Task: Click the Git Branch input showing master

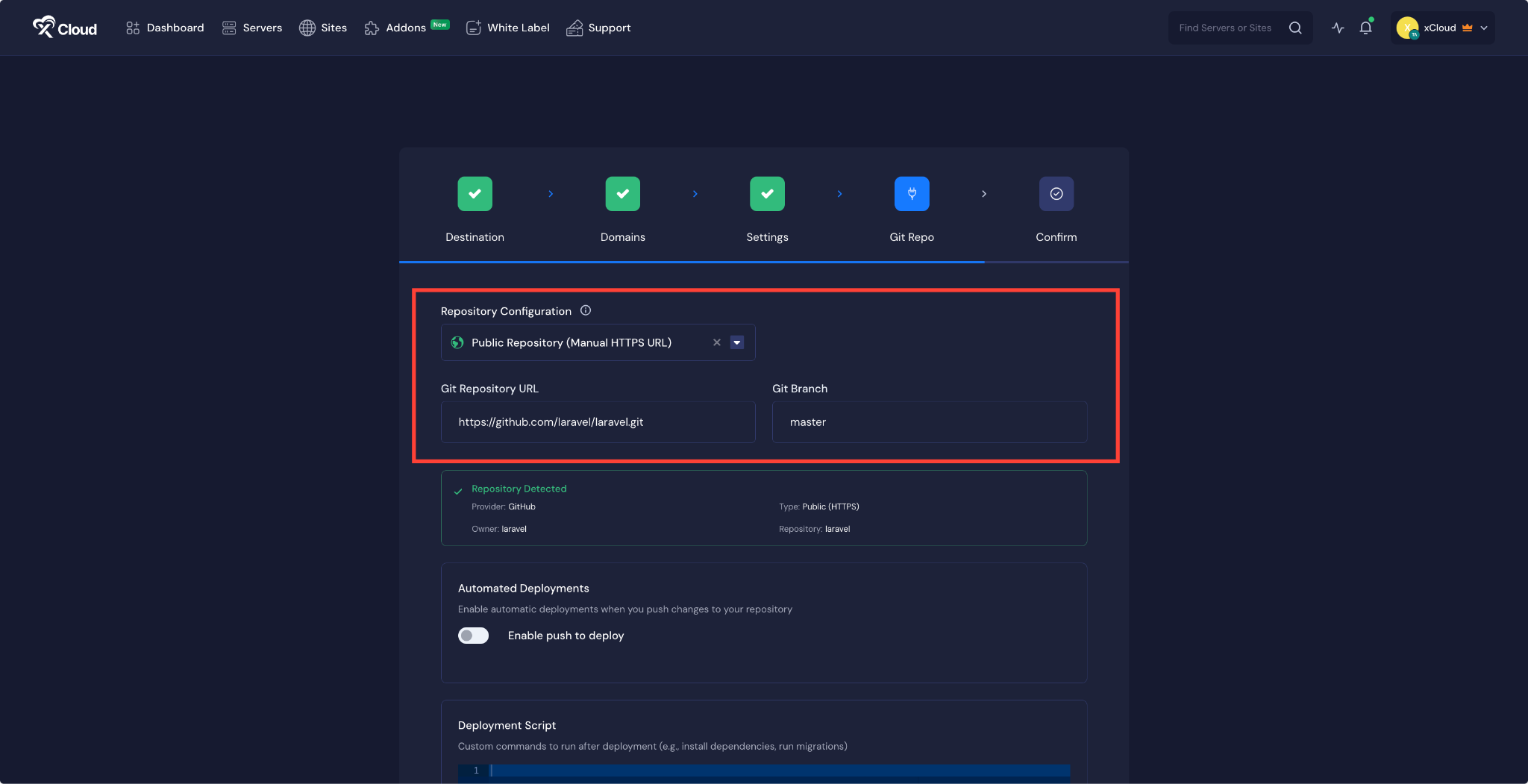Action: [929, 421]
